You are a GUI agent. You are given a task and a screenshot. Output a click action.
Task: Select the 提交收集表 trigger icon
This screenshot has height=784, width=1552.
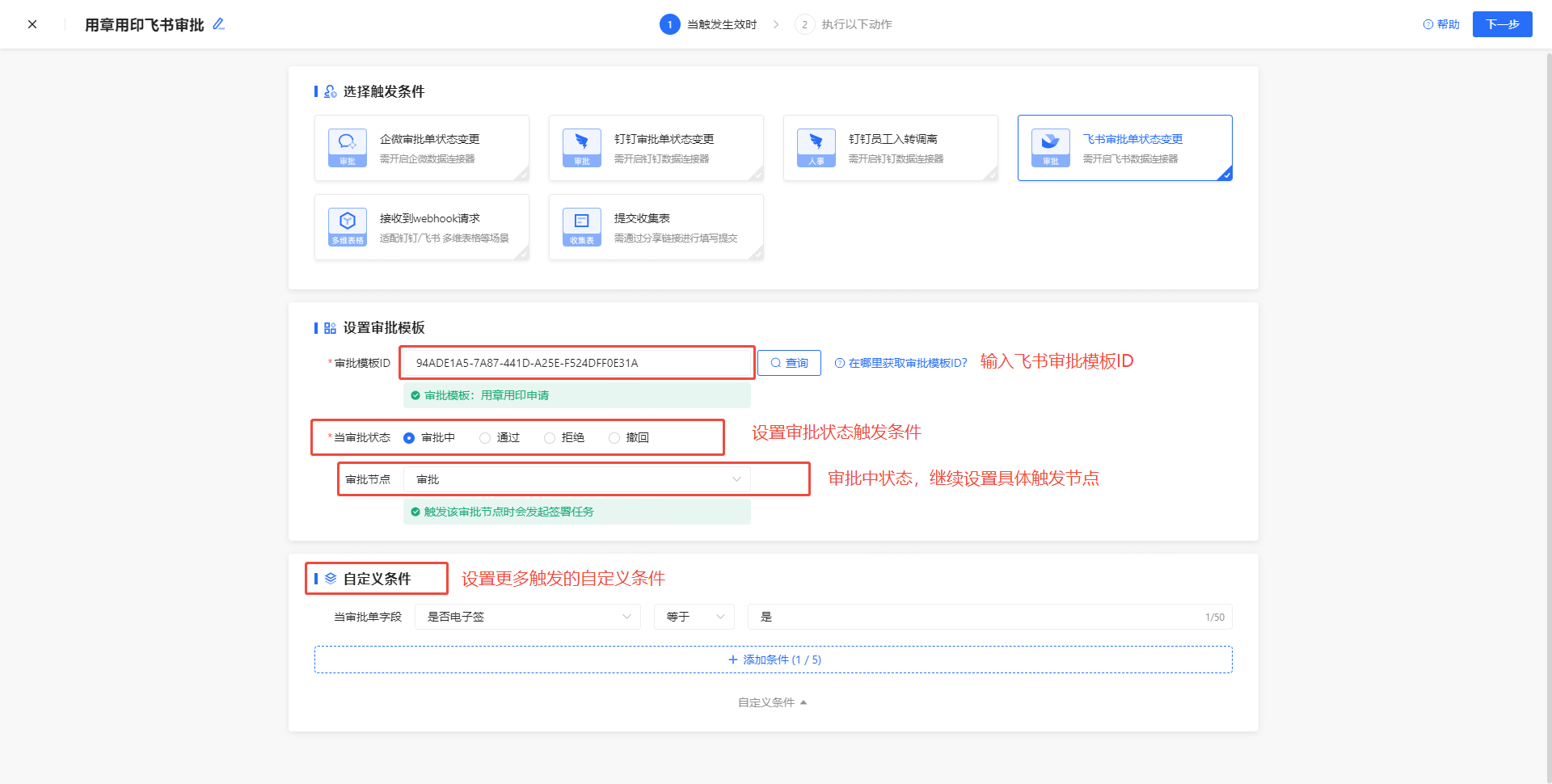click(582, 226)
